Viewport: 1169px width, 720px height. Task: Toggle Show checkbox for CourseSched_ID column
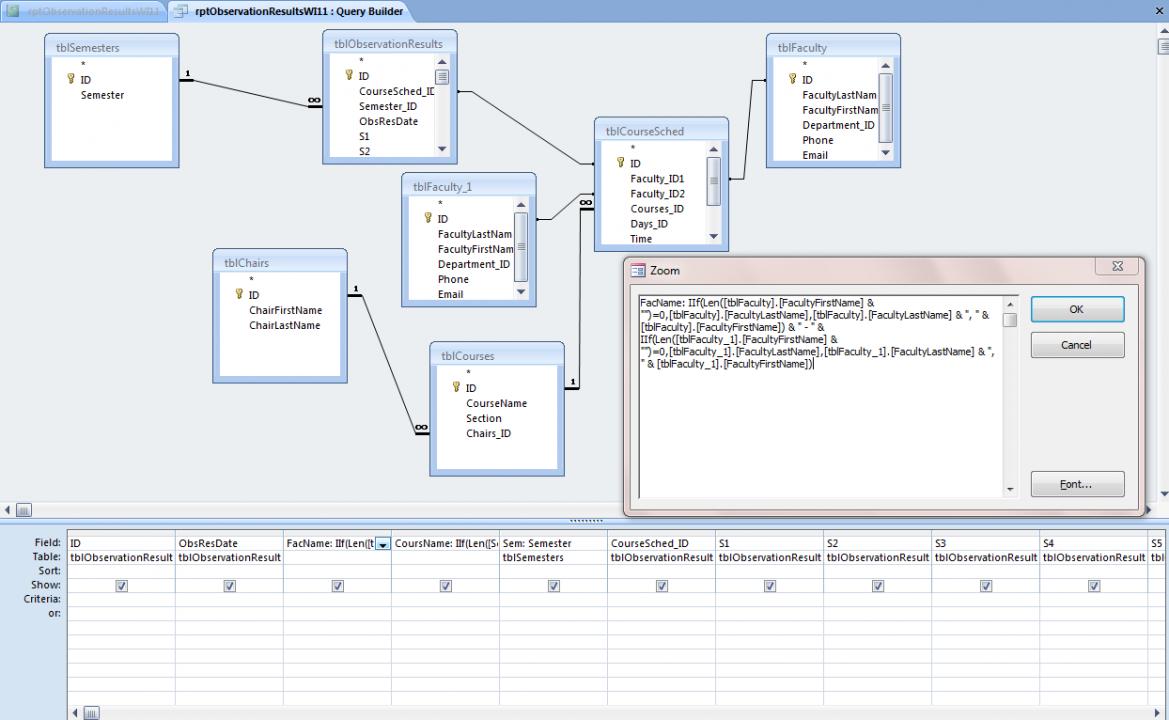click(x=662, y=586)
